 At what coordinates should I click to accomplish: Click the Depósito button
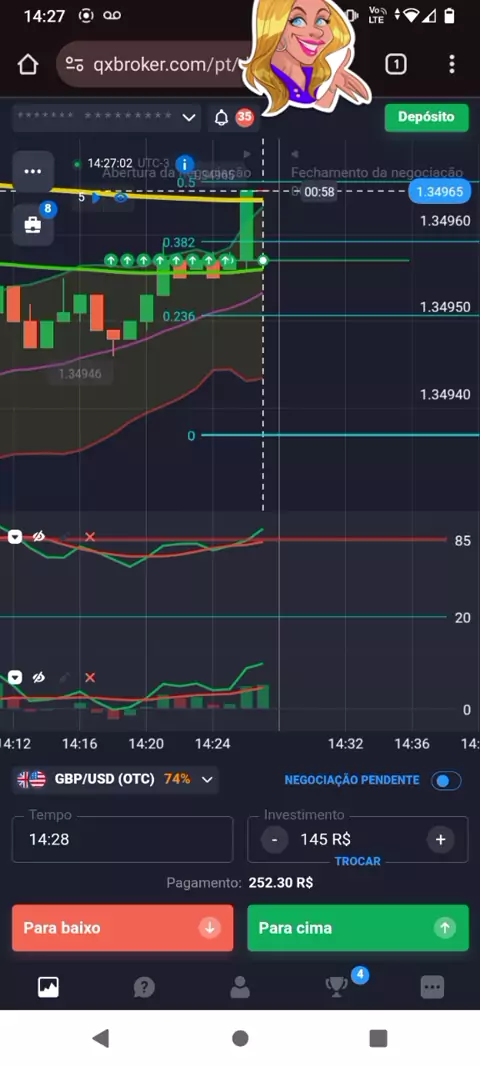click(426, 117)
